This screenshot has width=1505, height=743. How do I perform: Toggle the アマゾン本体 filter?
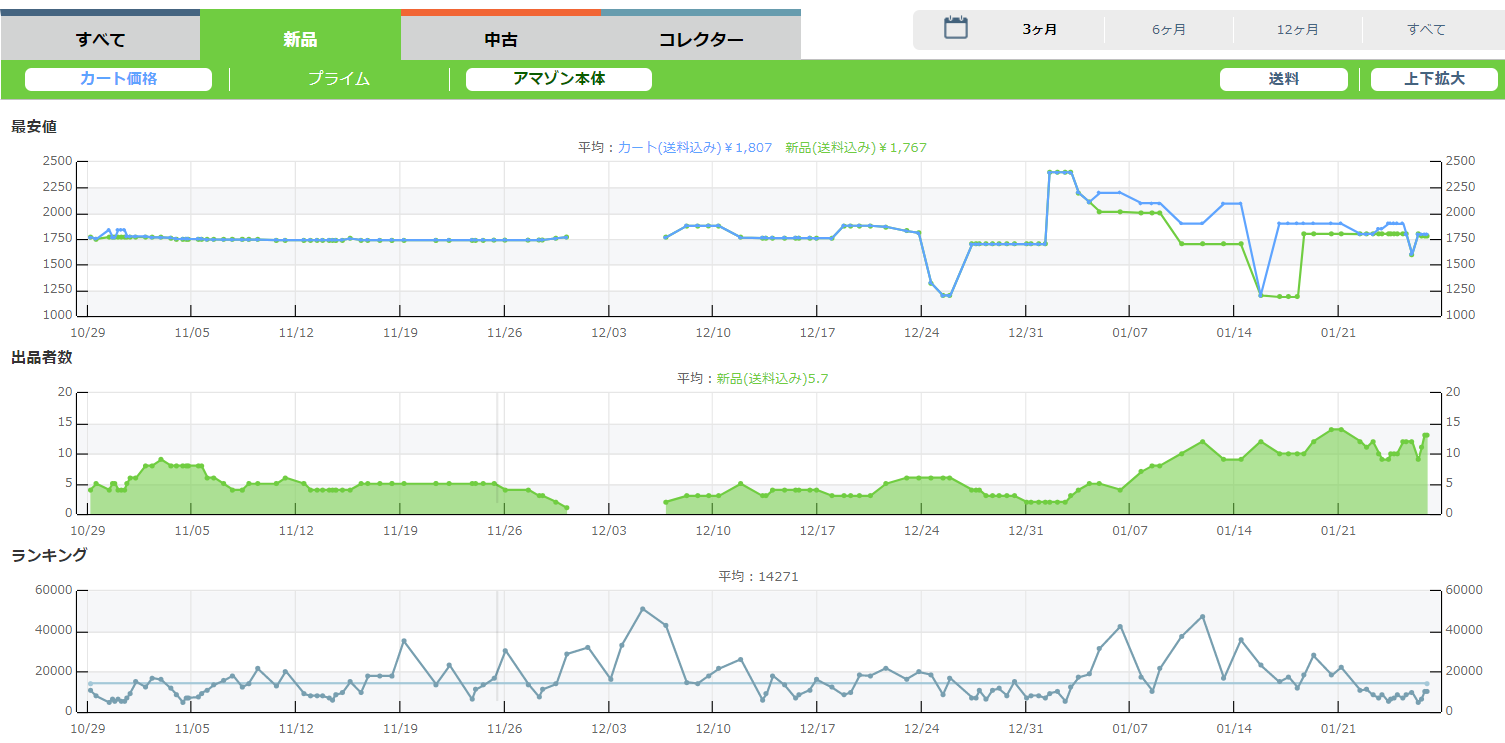point(559,79)
